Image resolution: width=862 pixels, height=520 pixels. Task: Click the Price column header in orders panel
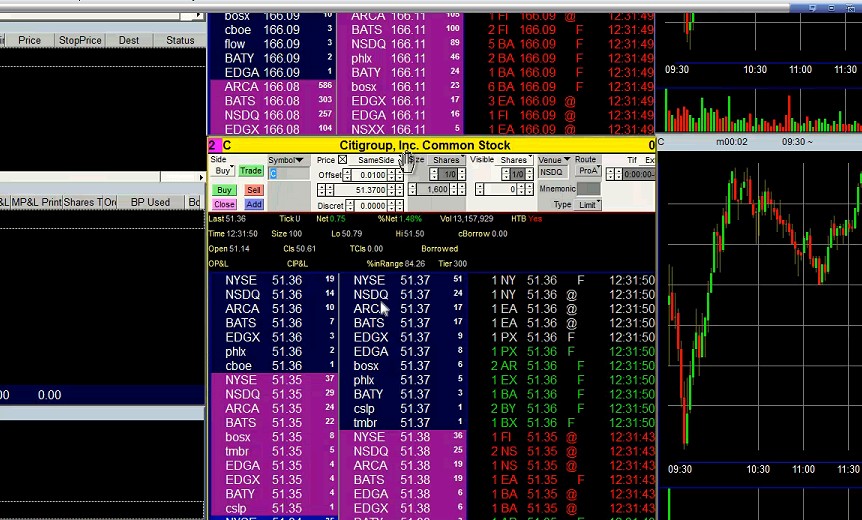click(x=29, y=40)
